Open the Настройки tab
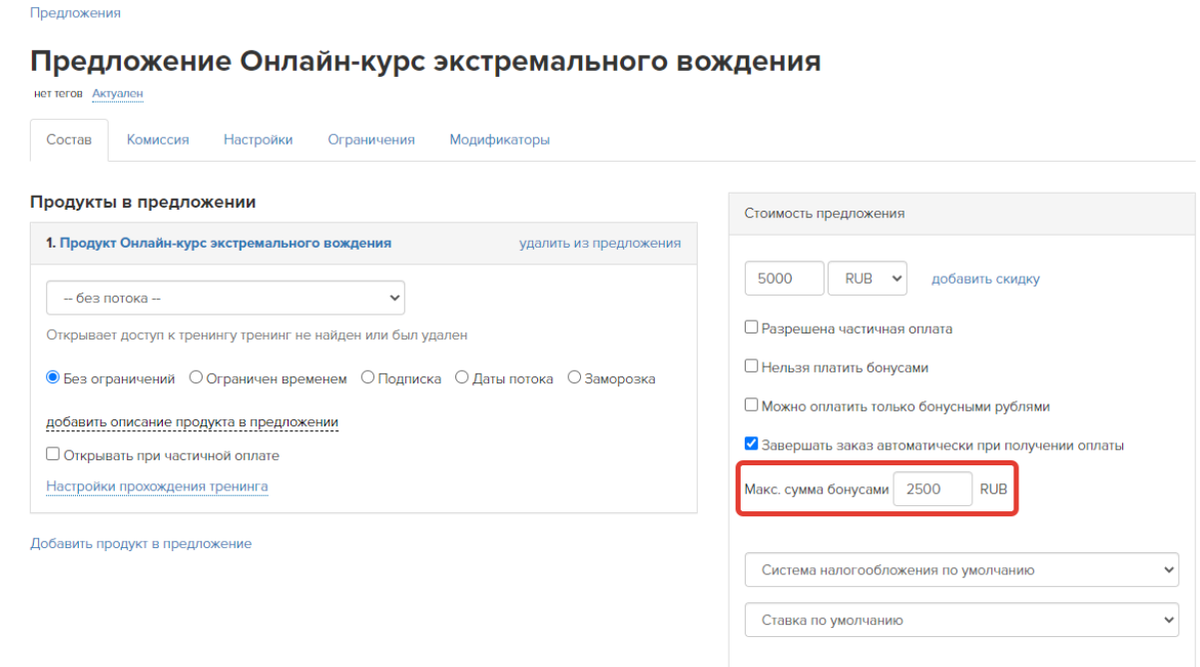This screenshot has width=1200, height=667. coord(258,140)
